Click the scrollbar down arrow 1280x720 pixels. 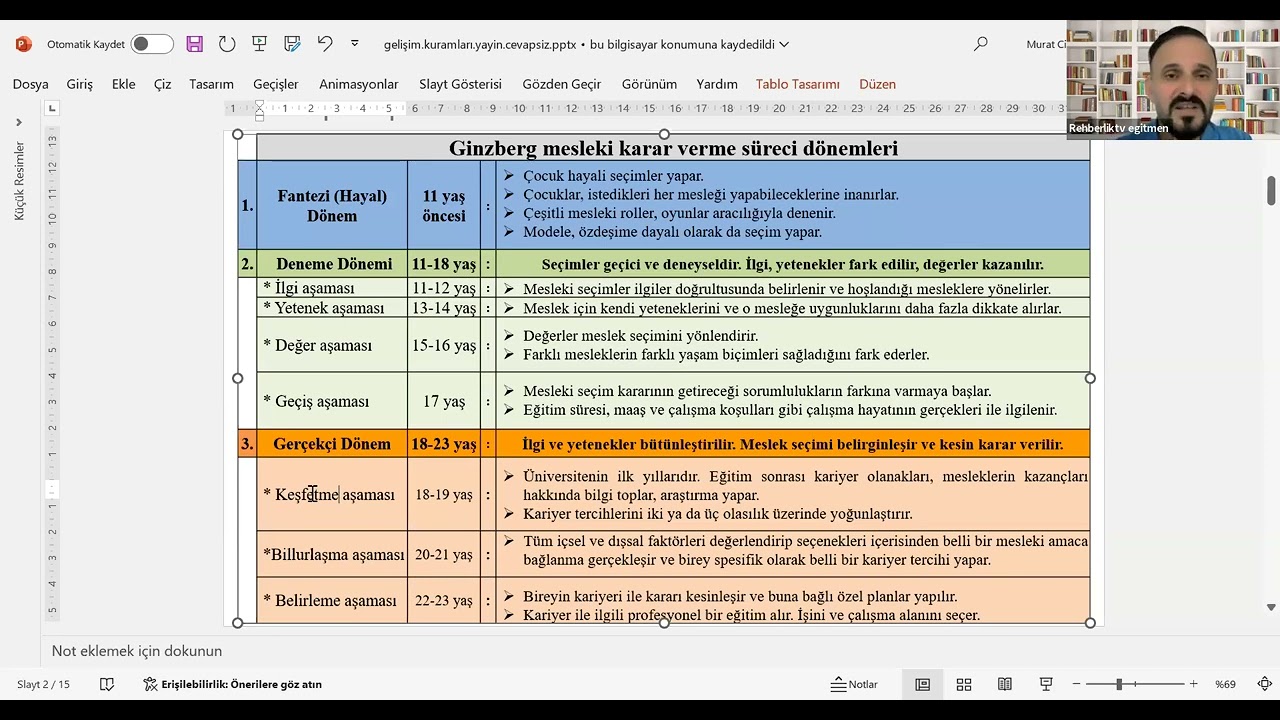[1271, 607]
